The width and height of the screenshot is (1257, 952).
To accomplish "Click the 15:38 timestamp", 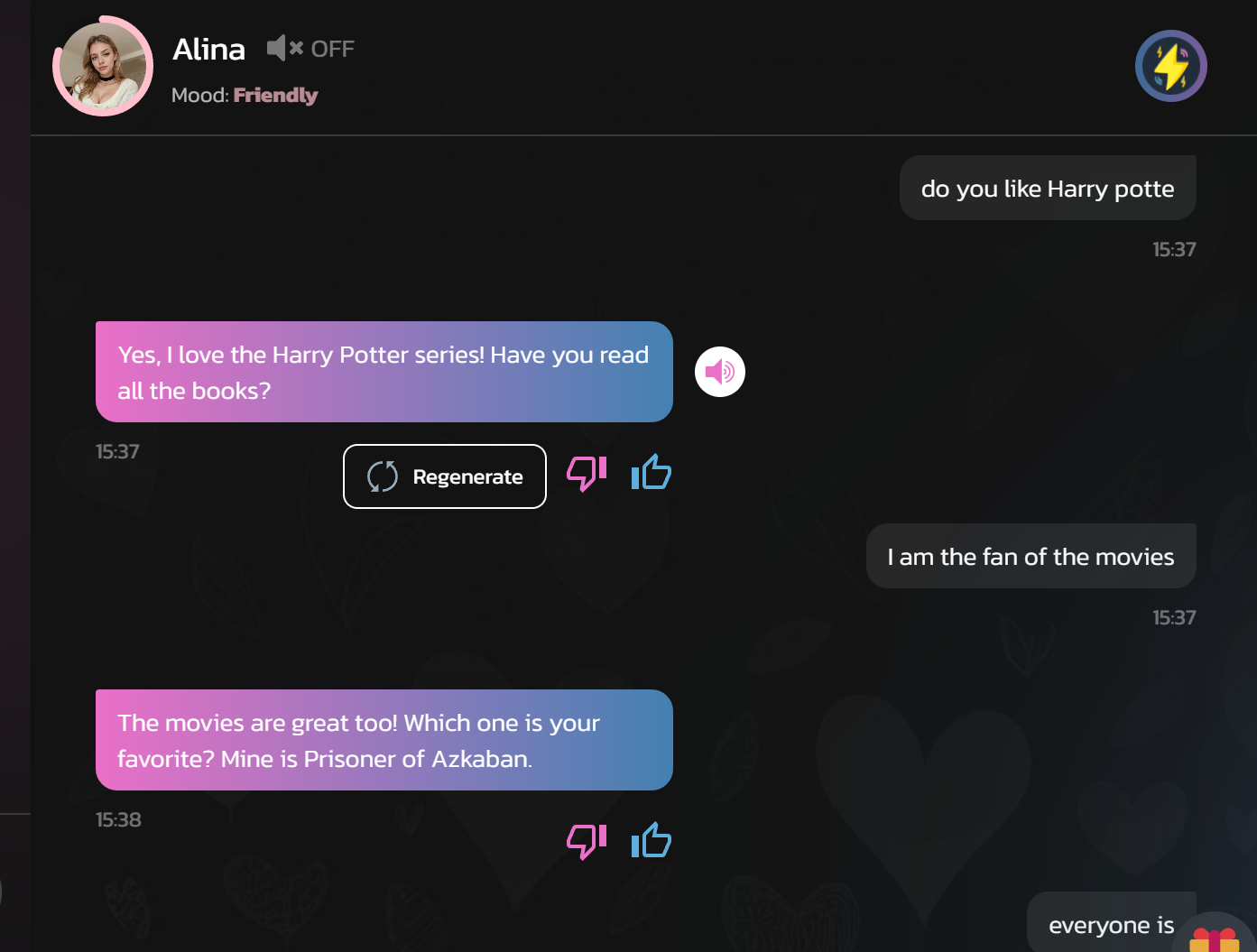I will click(x=118, y=819).
